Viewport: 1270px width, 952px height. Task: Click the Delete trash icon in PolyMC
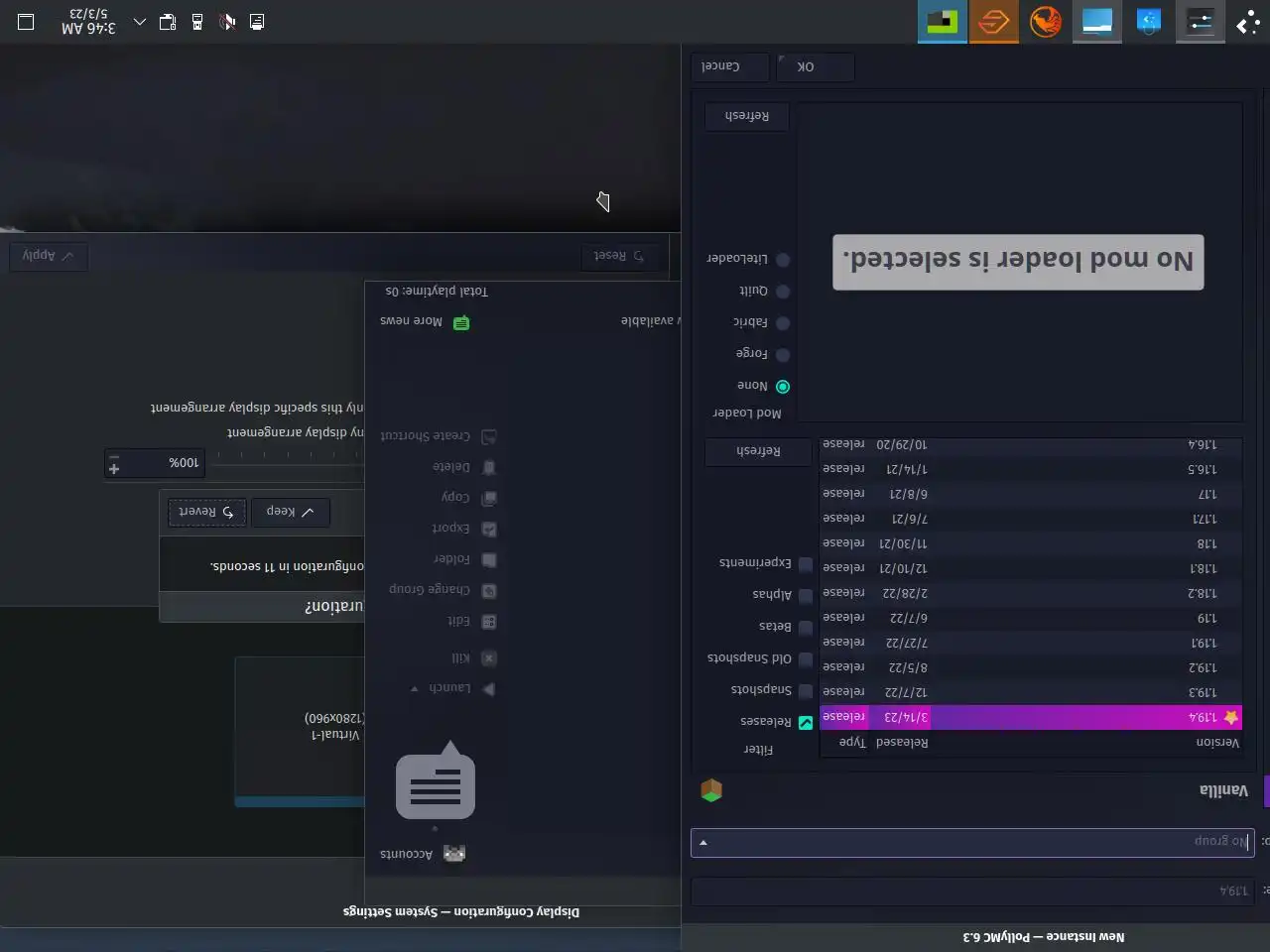tap(488, 467)
